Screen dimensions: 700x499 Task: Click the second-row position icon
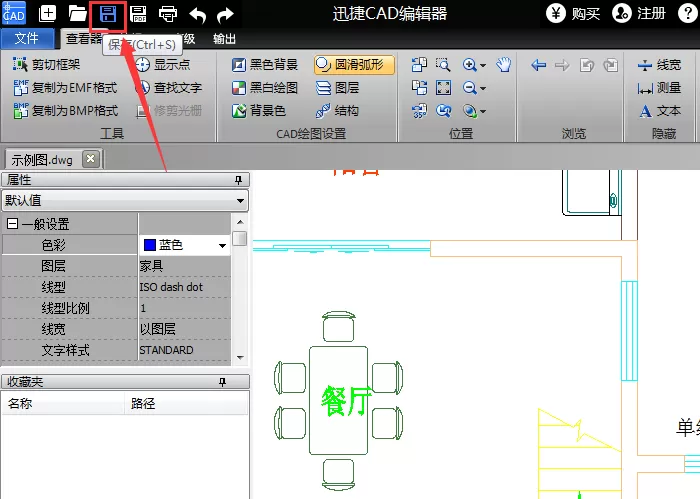point(419,87)
